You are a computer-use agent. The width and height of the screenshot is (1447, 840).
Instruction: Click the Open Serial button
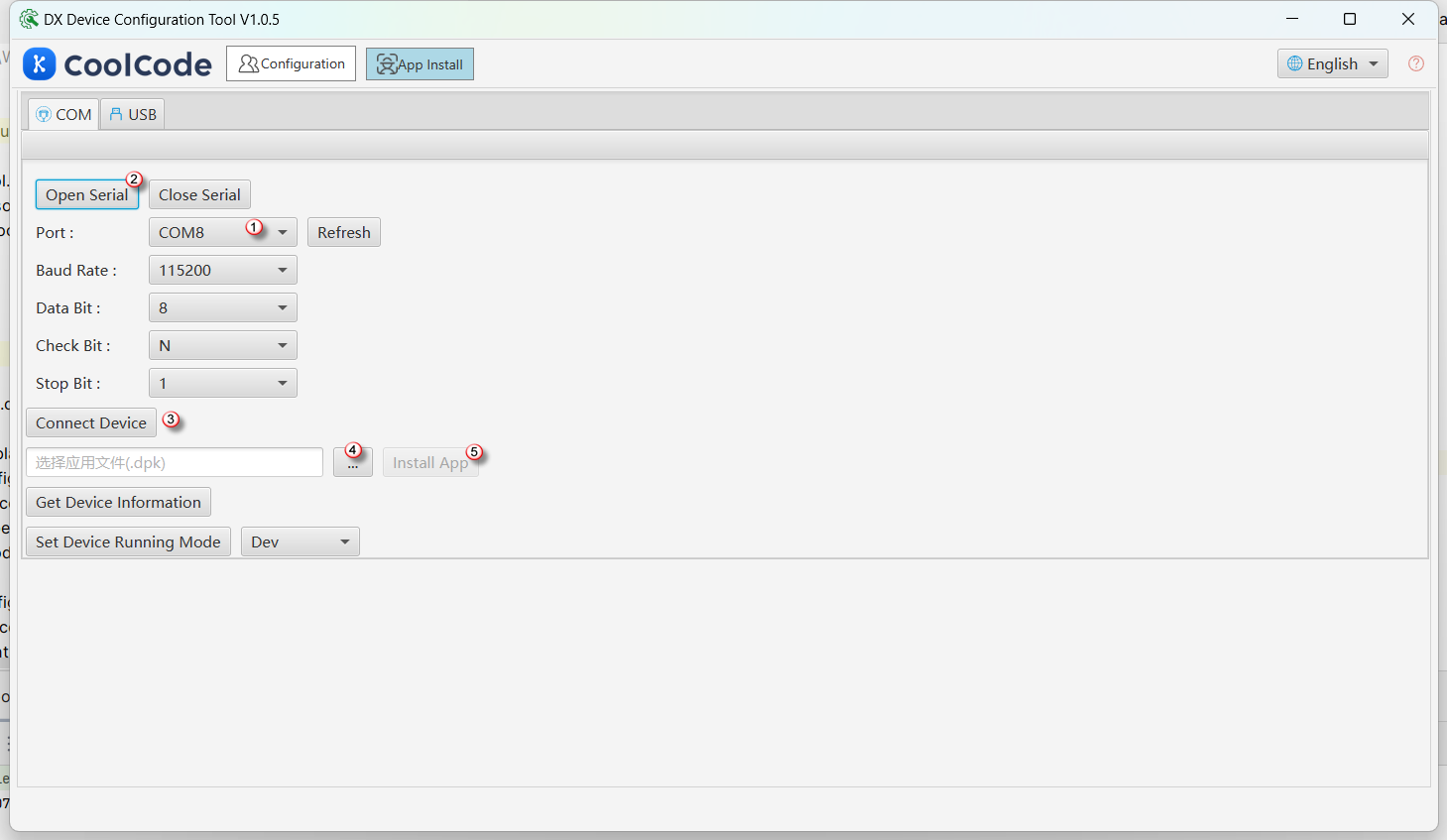coord(86,194)
